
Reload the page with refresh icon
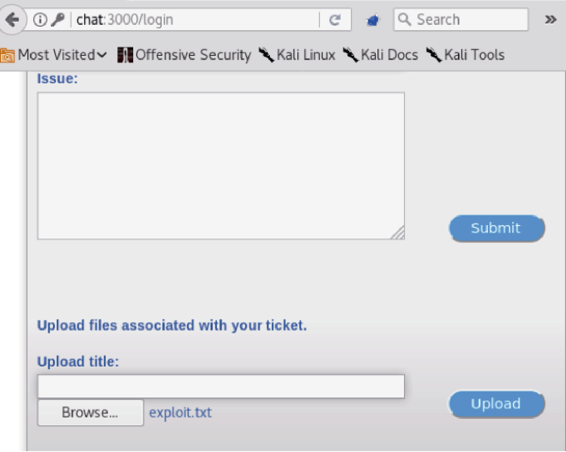pos(335,20)
